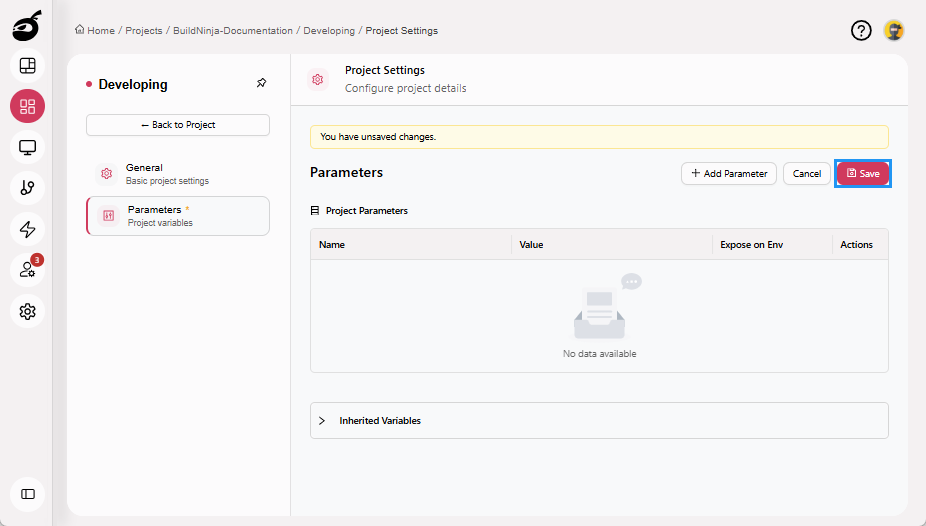Screen dimensions: 926x526
Task: Open the version control branch sidebar icon
Action: (x=27, y=188)
